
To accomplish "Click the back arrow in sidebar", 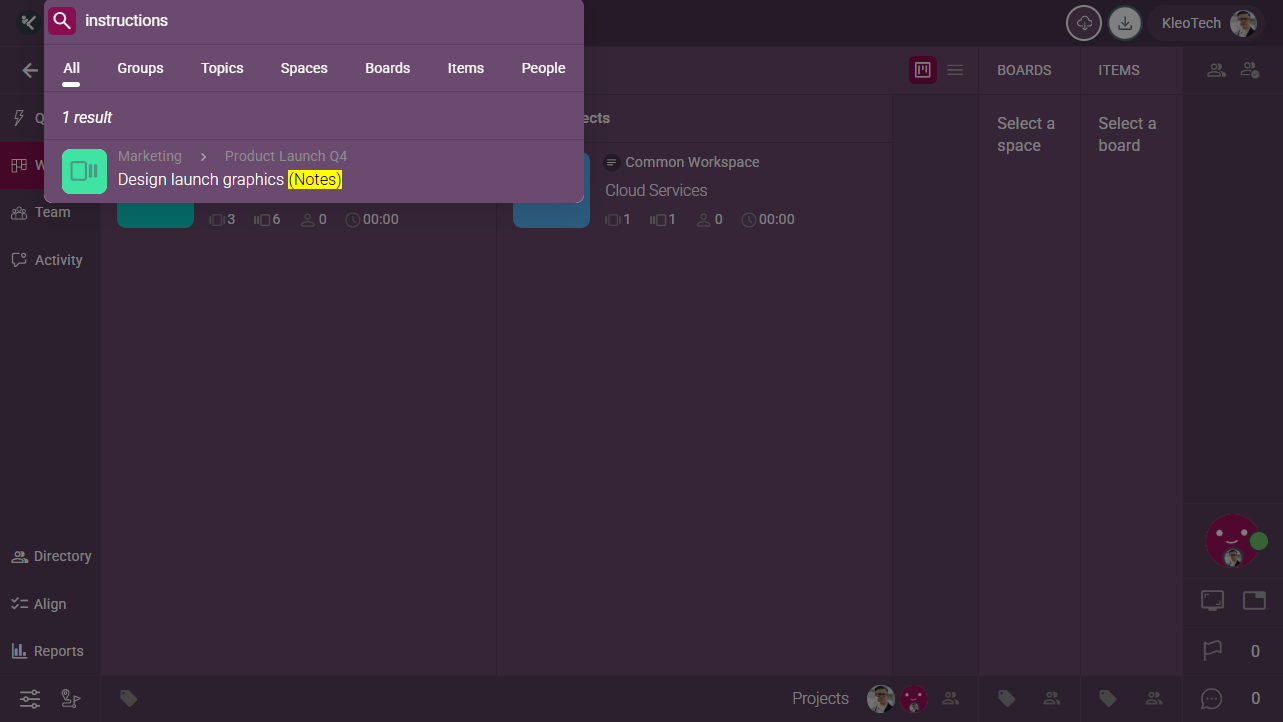I will 30,70.
